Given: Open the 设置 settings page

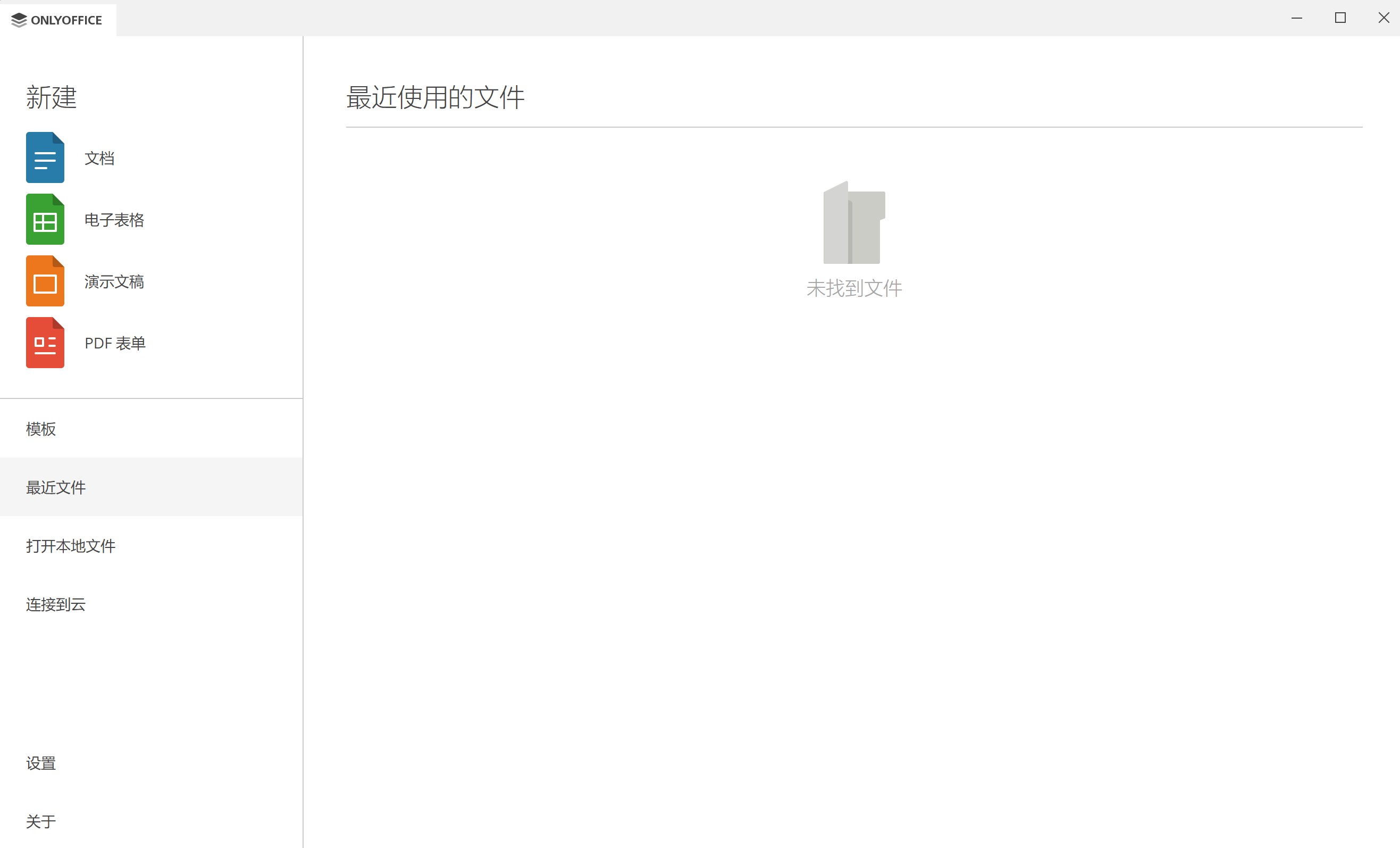Looking at the screenshot, I should tap(41, 763).
